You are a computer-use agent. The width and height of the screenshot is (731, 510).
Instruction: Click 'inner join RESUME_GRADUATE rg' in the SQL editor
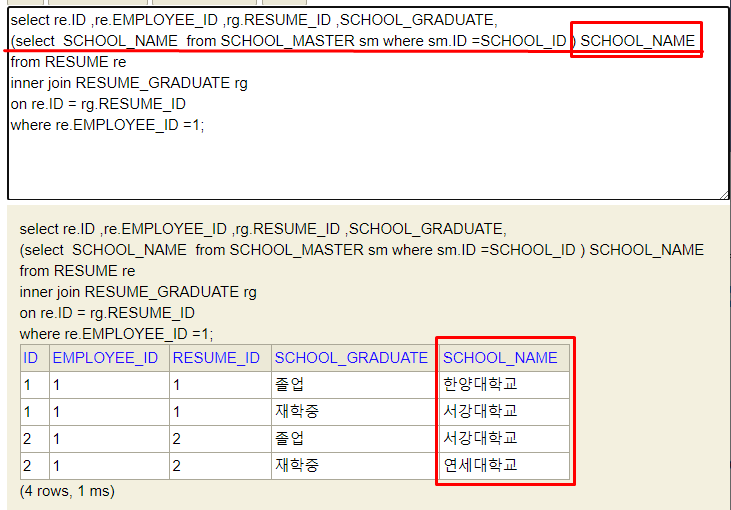129,83
